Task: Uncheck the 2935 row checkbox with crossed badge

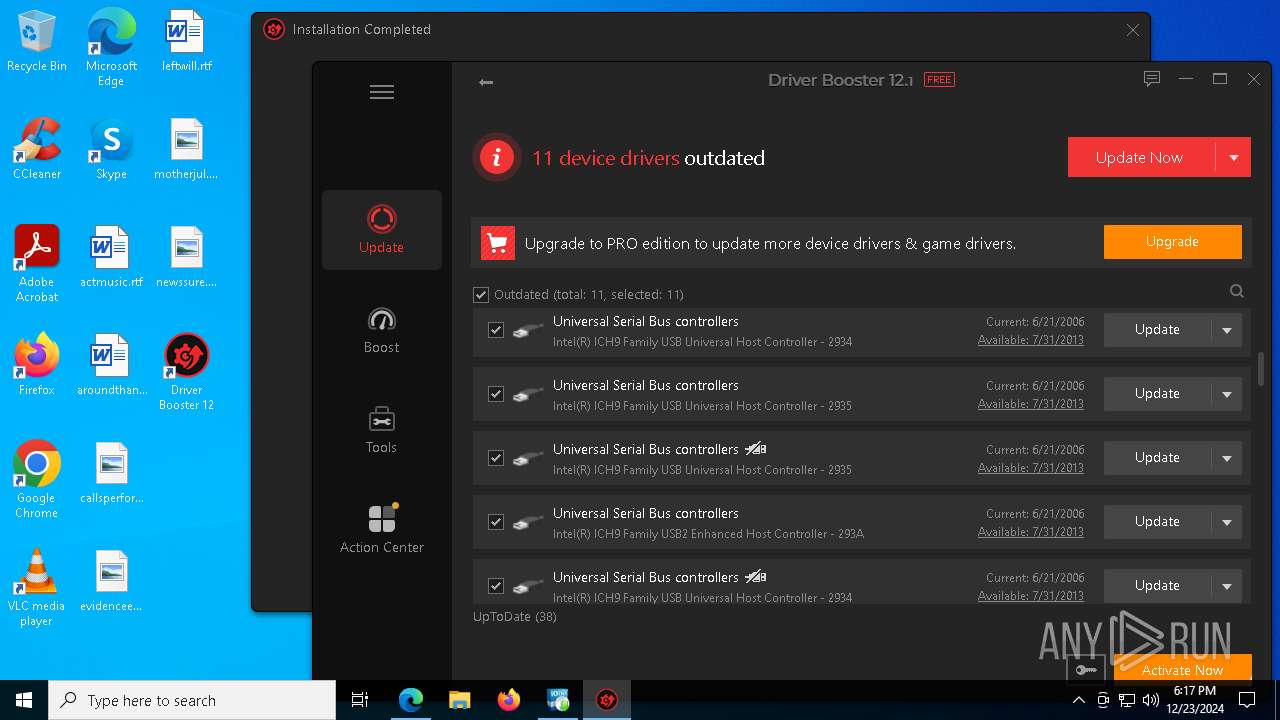Action: coord(496,458)
